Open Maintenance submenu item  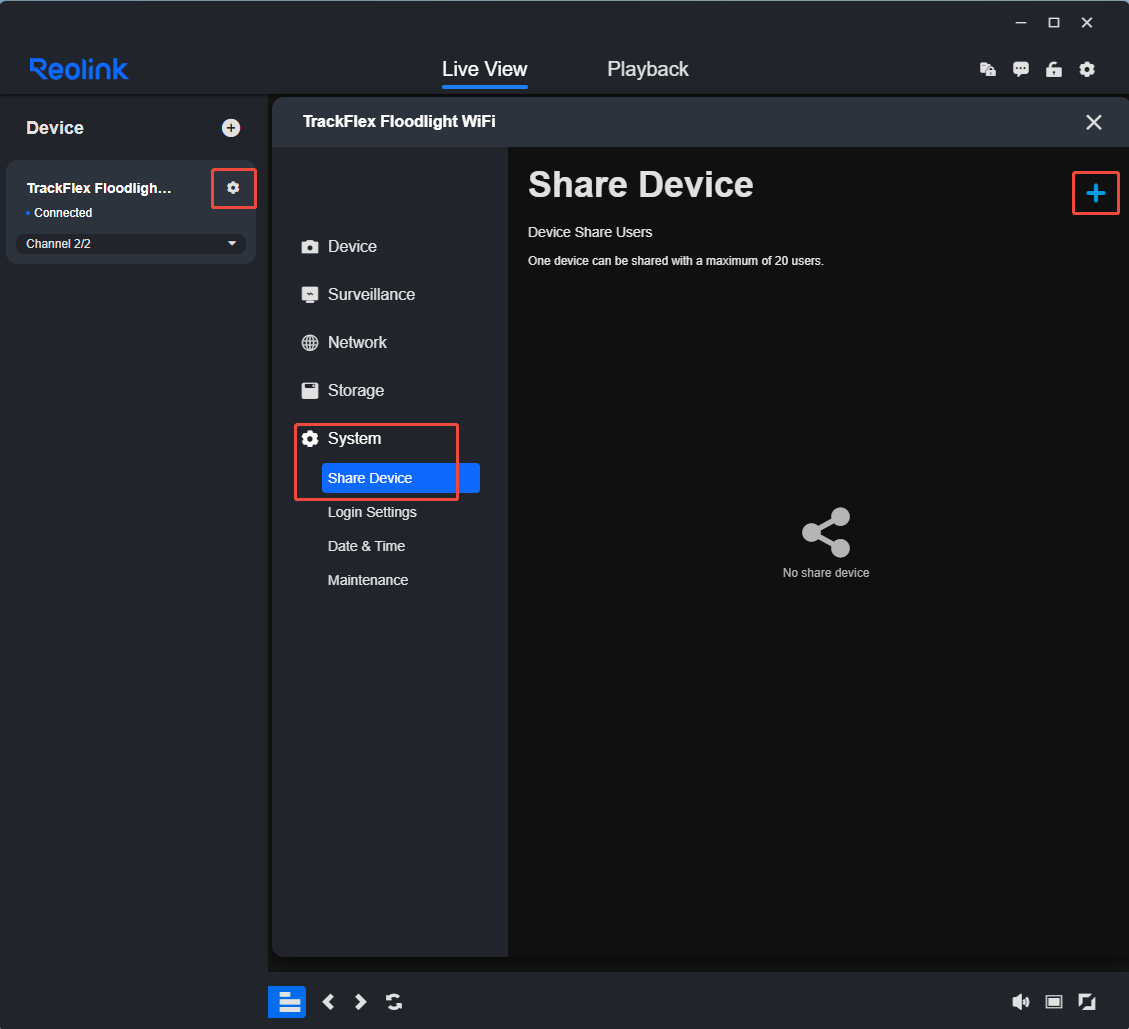367,580
